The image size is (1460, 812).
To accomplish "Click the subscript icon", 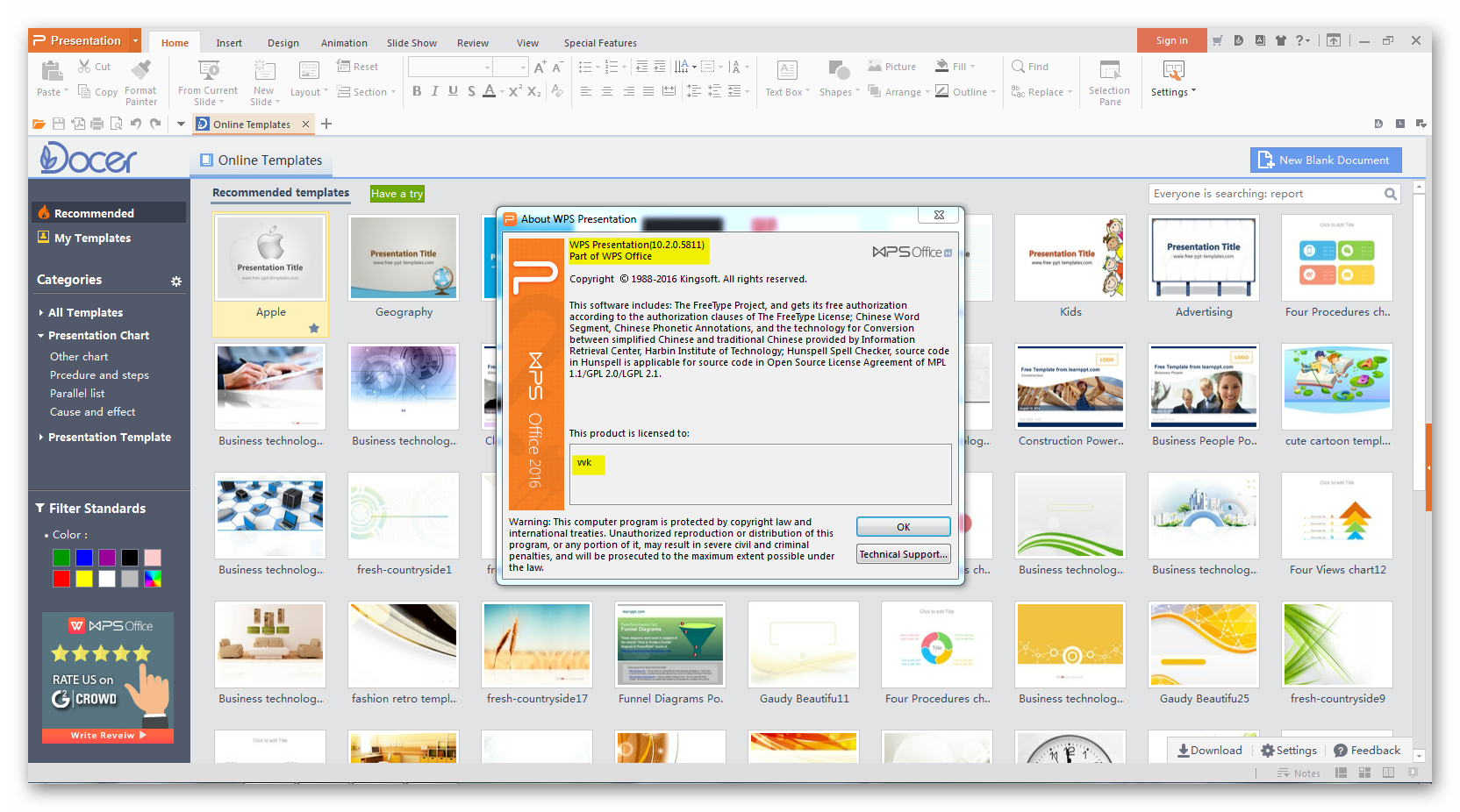I will (533, 91).
